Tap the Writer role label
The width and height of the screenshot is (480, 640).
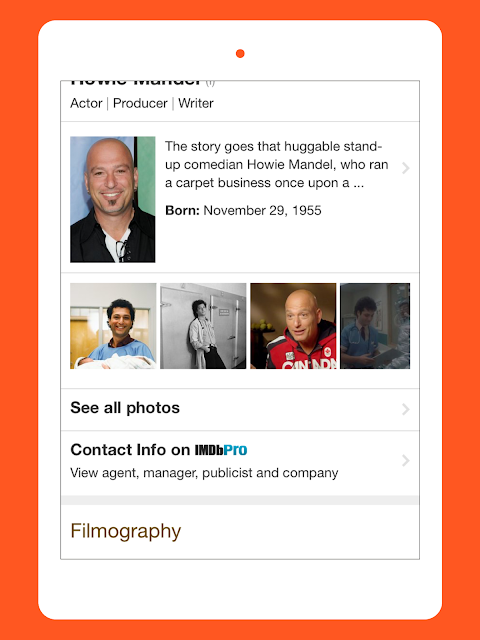pyautogui.click(x=196, y=103)
